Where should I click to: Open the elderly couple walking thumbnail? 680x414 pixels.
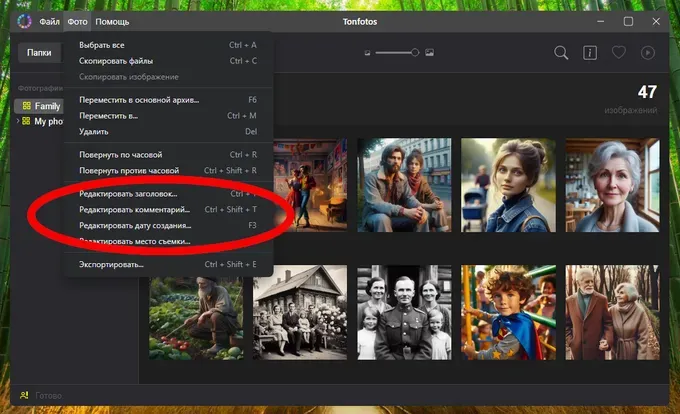click(612, 313)
